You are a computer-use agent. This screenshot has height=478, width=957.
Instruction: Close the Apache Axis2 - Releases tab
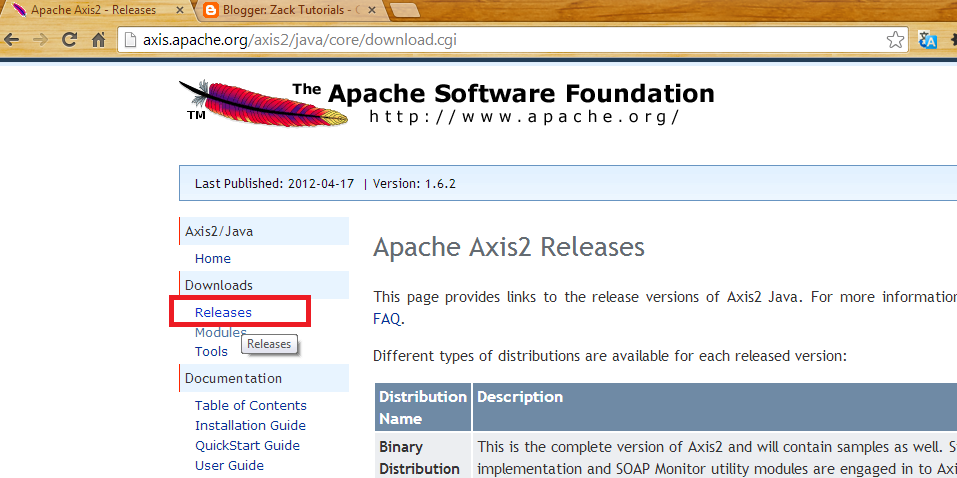pos(179,10)
